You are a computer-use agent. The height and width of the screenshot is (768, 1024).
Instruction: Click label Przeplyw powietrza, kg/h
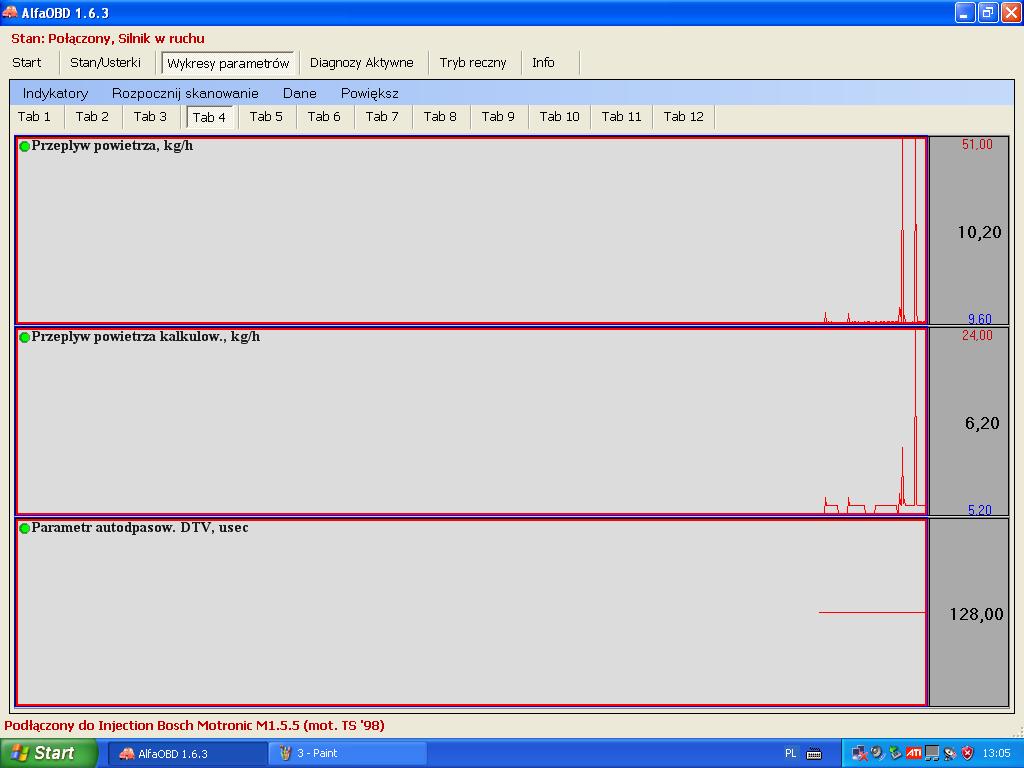point(112,146)
